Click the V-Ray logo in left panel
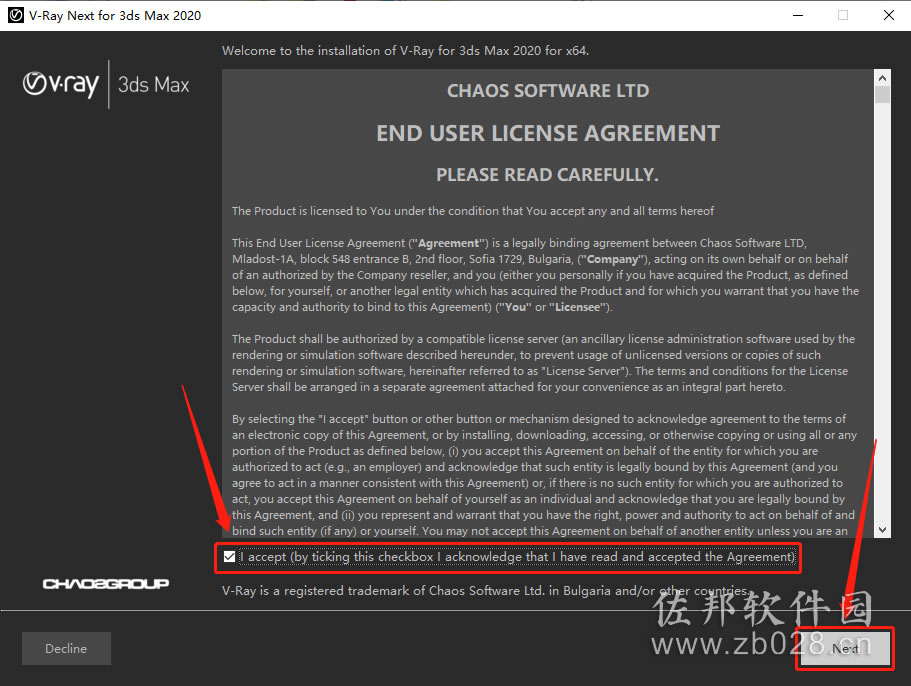 (x=60, y=85)
